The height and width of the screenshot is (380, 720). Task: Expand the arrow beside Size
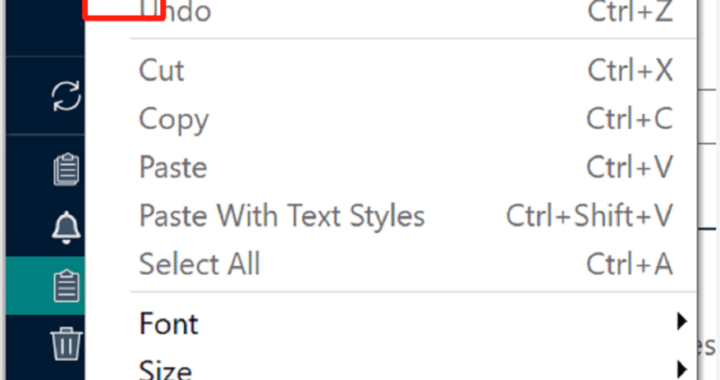(682, 369)
